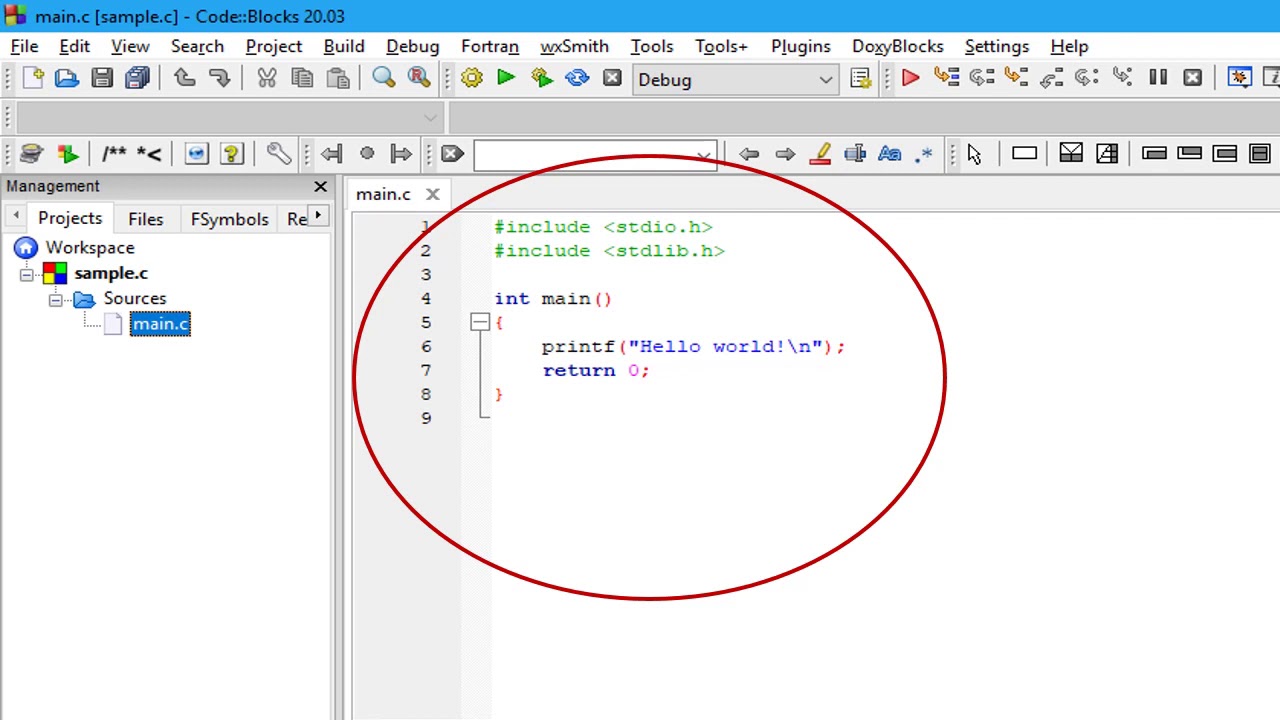Open the wxSmith menu
1280x720 pixels.
click(x=574, y=46)
